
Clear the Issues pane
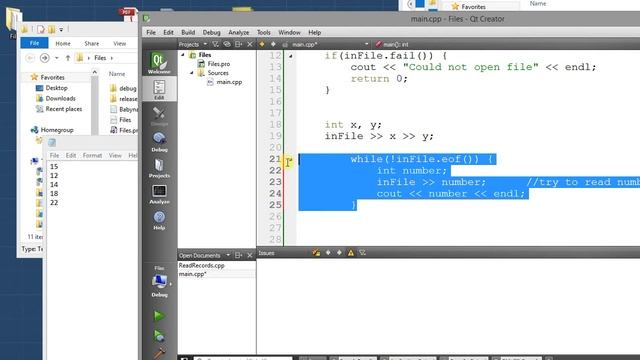316,253
